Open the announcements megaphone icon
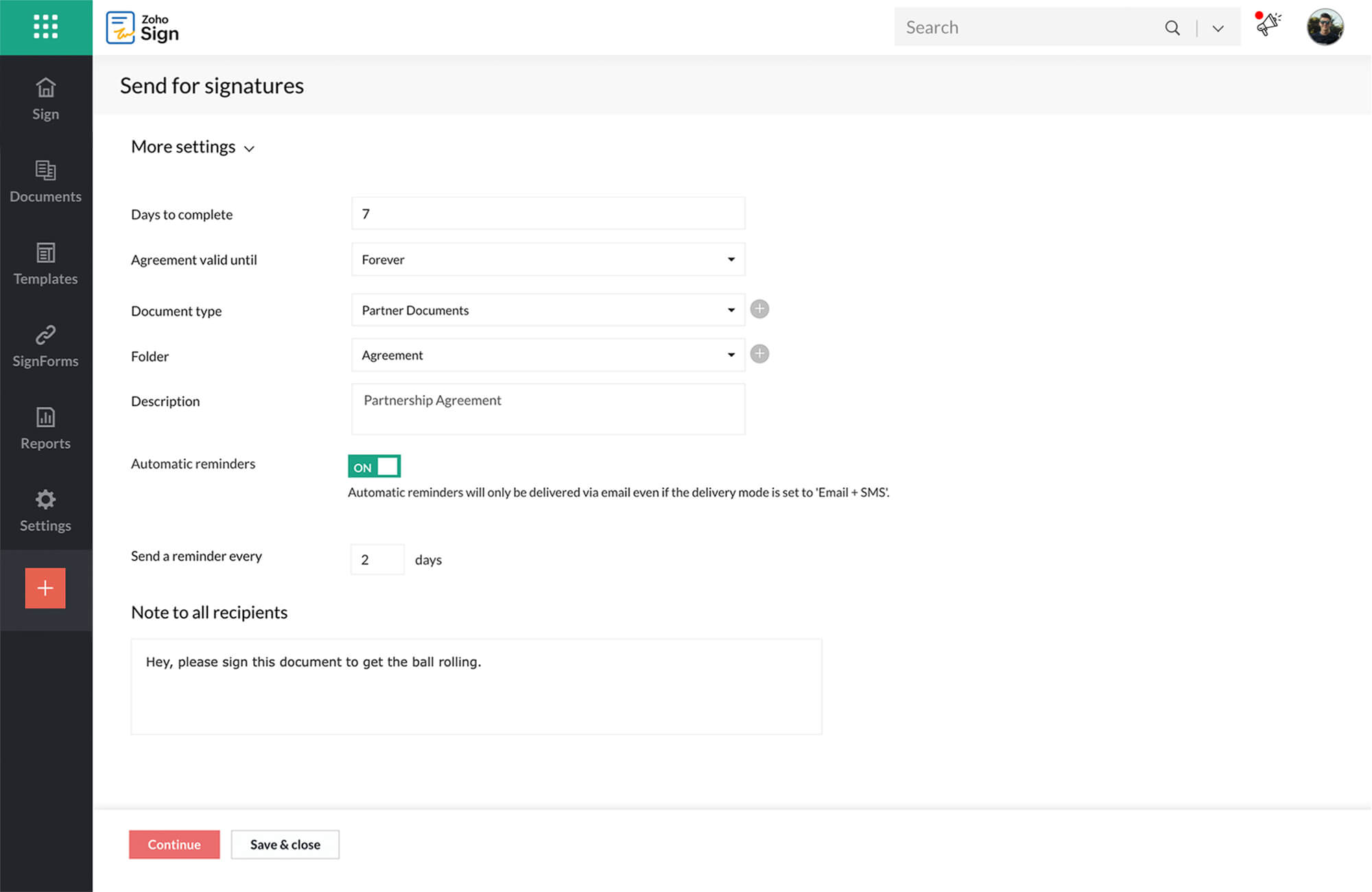This screenshot has width=1372, height=892. pos(1268,25)
